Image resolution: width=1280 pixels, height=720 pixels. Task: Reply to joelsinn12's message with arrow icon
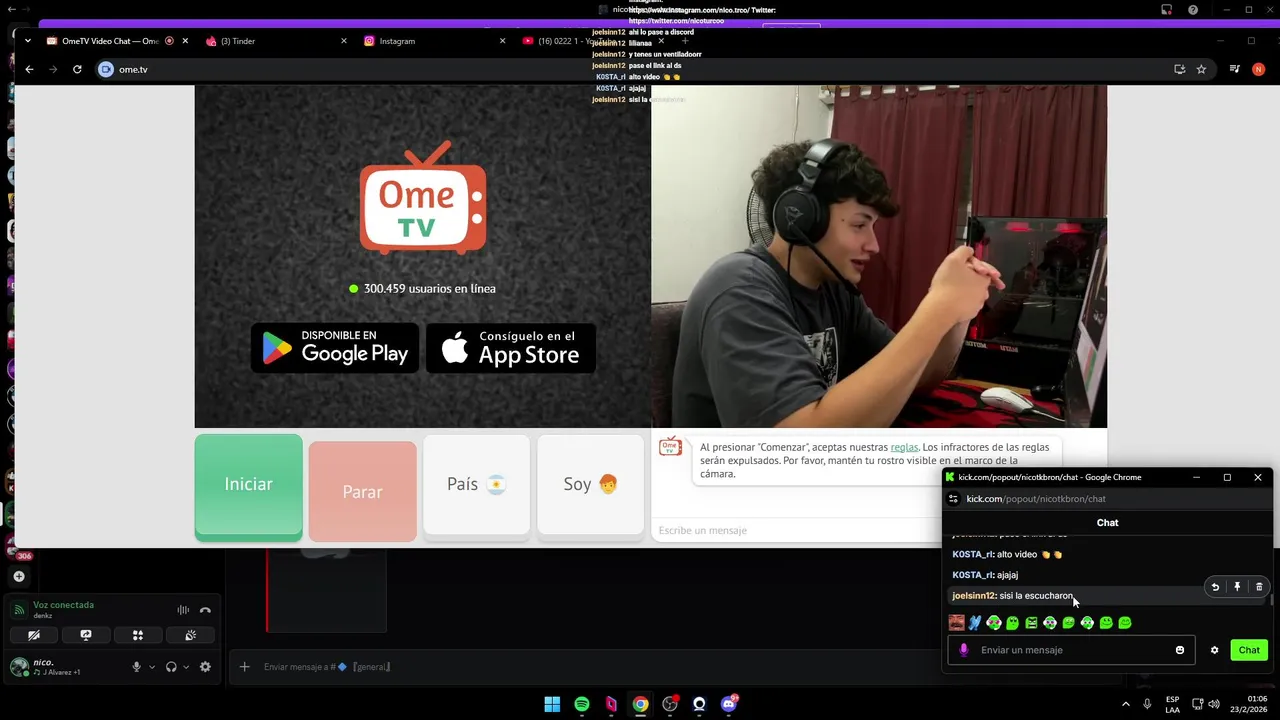pyautogui.click(x=1215, y=587)
